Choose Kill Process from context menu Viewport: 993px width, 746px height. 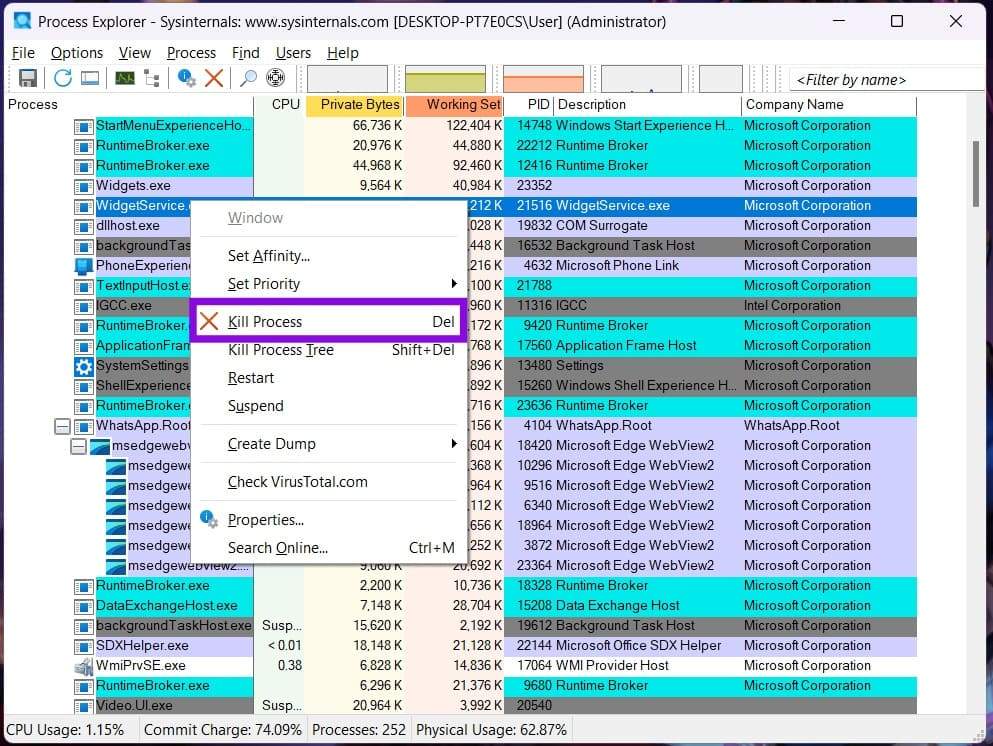[x=328, y=322]
